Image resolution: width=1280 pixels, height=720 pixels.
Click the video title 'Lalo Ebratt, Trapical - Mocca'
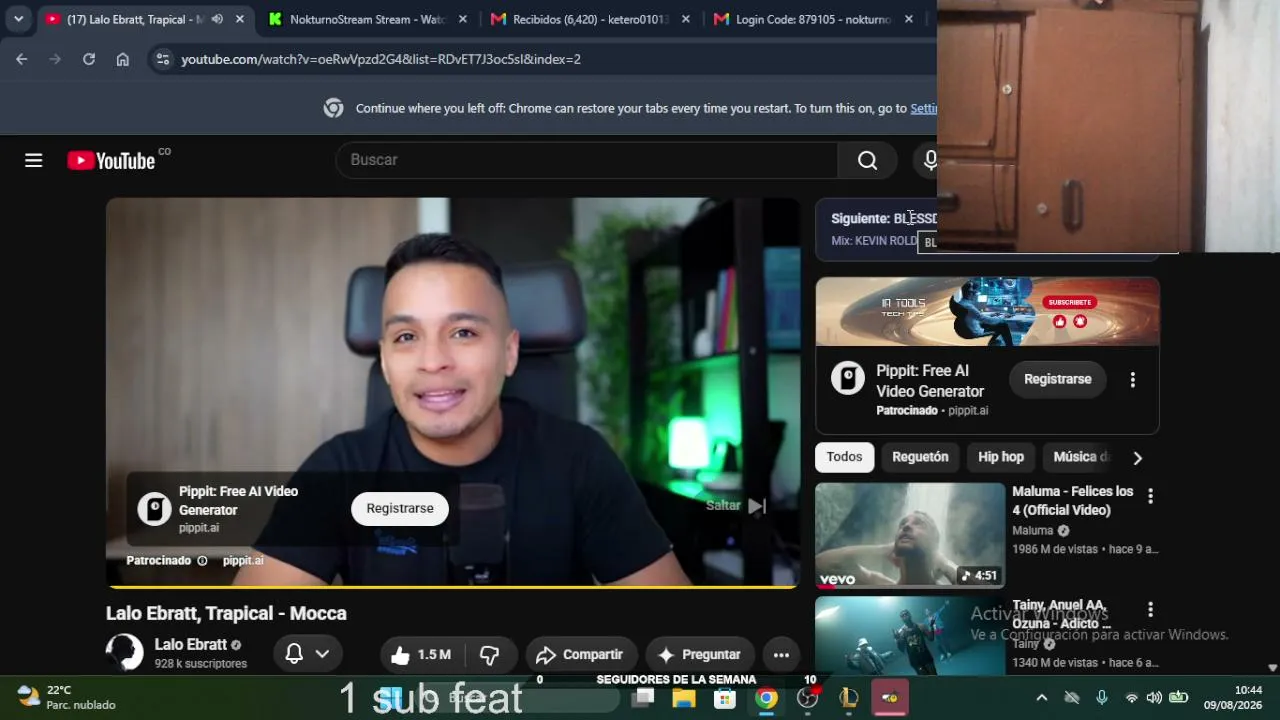pos(226,613)
